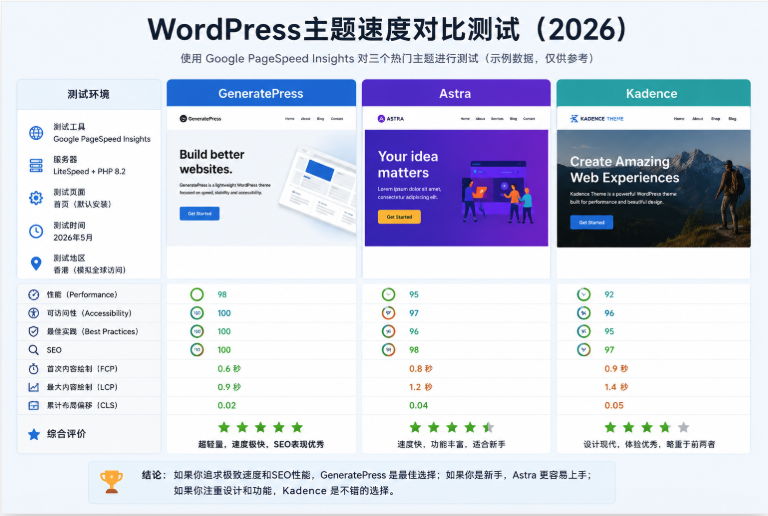This screenshot has width=768, height=516.
Task: Click the Astra logo in its preview
Action: click(391, 118)
